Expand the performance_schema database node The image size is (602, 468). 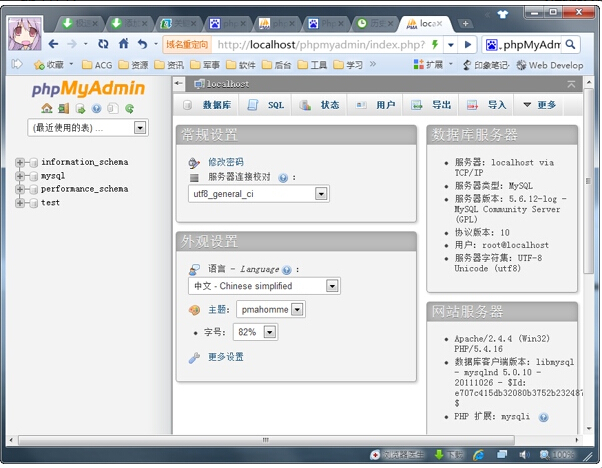(20, 189)
